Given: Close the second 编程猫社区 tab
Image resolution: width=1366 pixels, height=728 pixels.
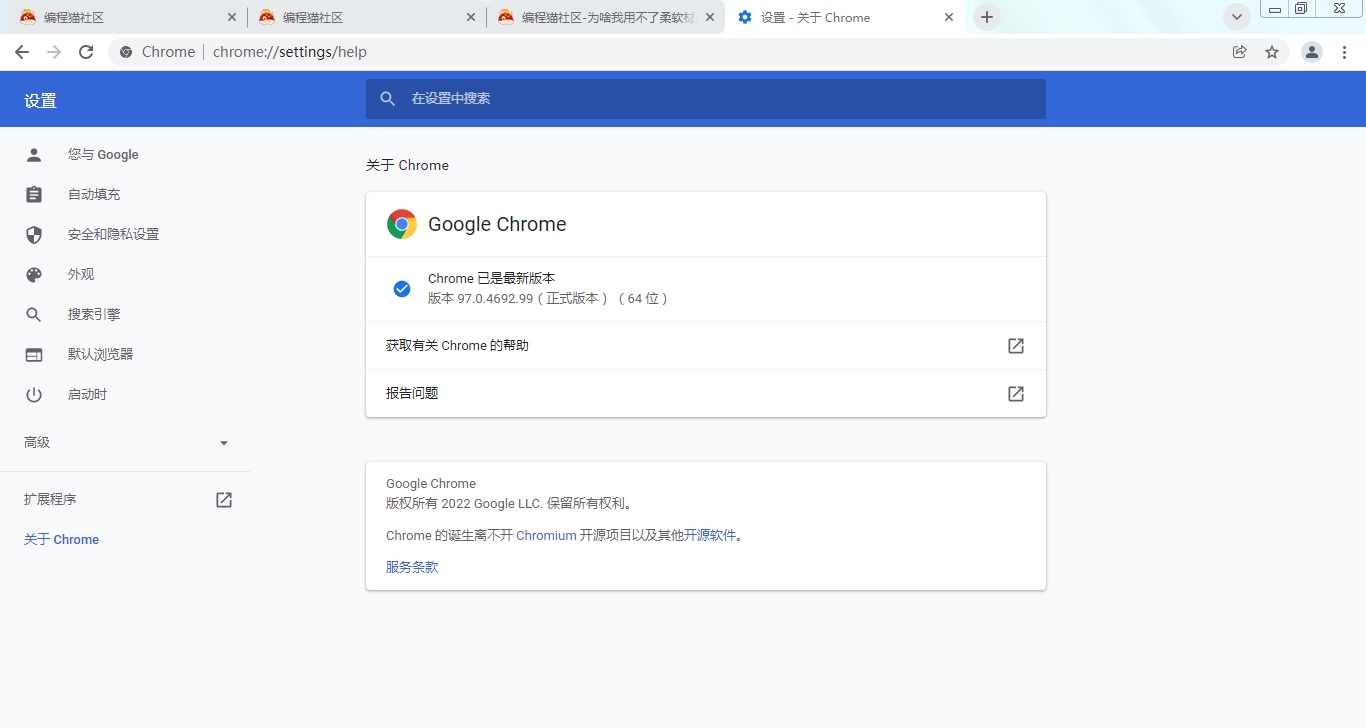Looking at the screenshot, I should pos(471,17).
